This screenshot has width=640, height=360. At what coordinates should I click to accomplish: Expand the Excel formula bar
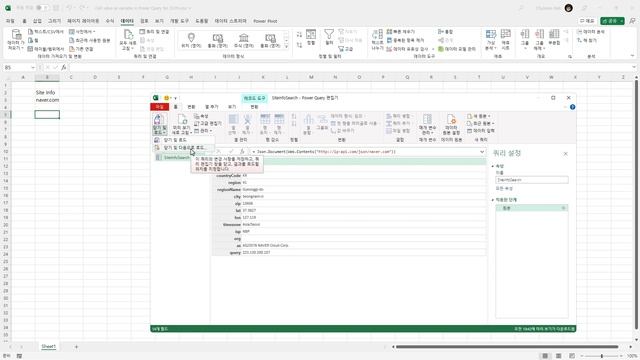[x=634, y=67]
